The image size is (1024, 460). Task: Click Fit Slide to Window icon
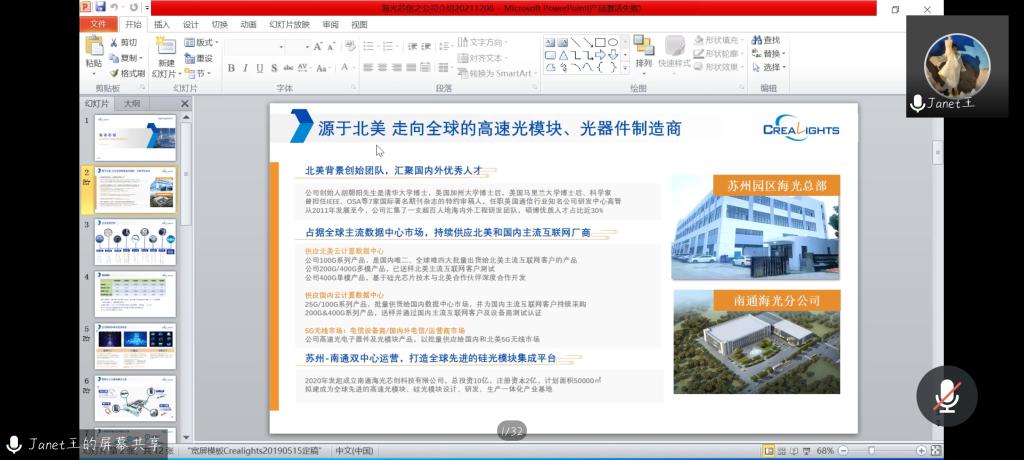coord(935,451)
